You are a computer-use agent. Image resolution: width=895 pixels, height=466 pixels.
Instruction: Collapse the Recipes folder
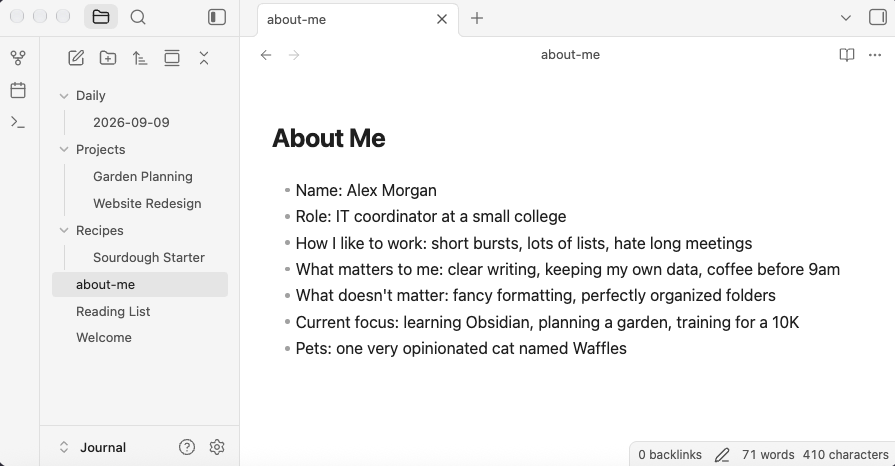tap(64, 231)
